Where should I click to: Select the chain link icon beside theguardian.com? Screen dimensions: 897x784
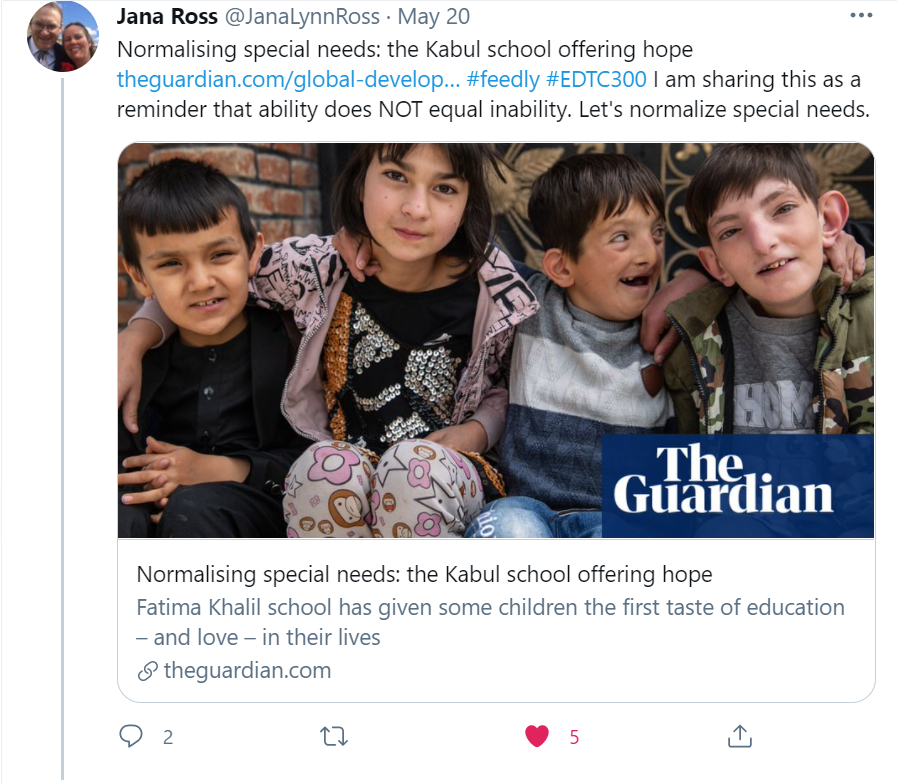pos(148,671)
